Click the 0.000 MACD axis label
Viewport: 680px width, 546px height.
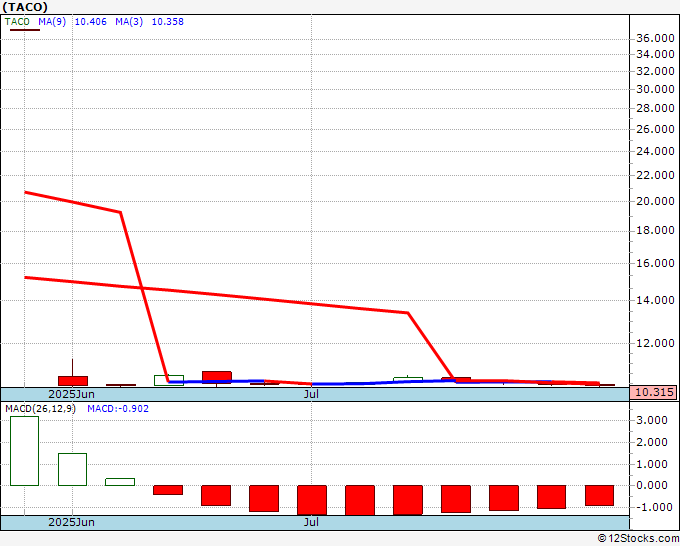coord(652,485)
